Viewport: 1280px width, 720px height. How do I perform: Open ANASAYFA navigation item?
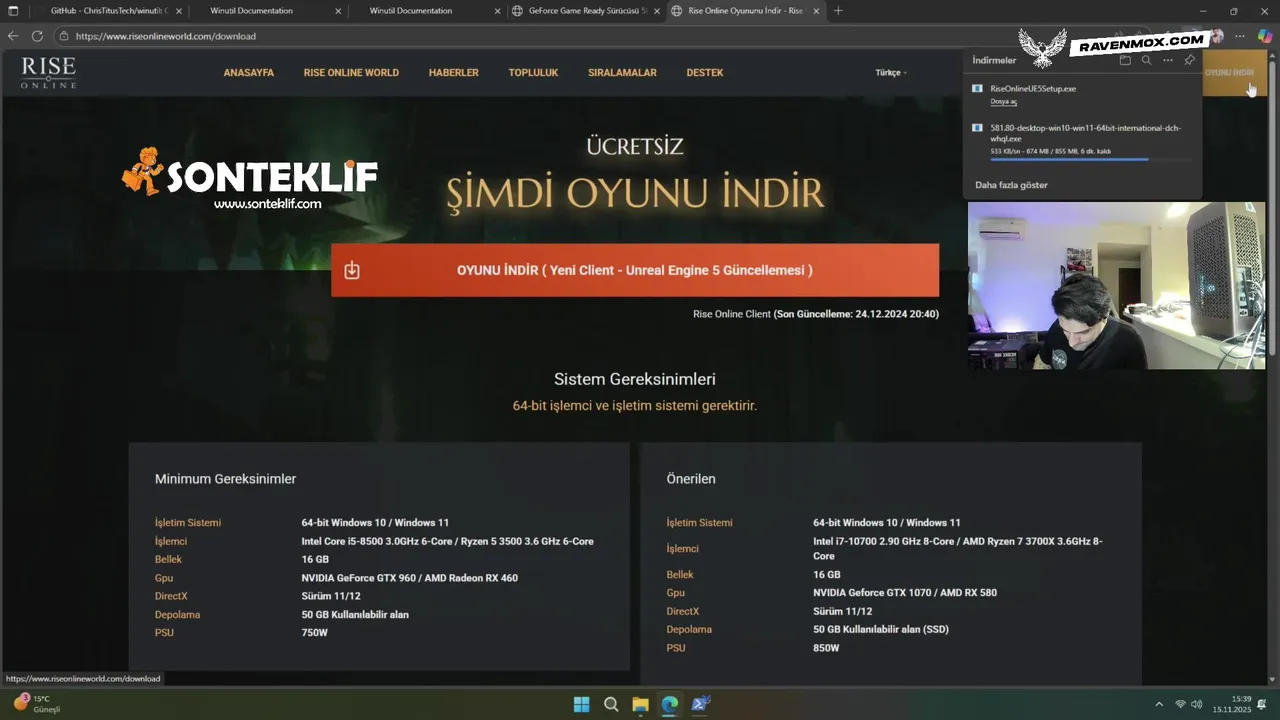248,72
